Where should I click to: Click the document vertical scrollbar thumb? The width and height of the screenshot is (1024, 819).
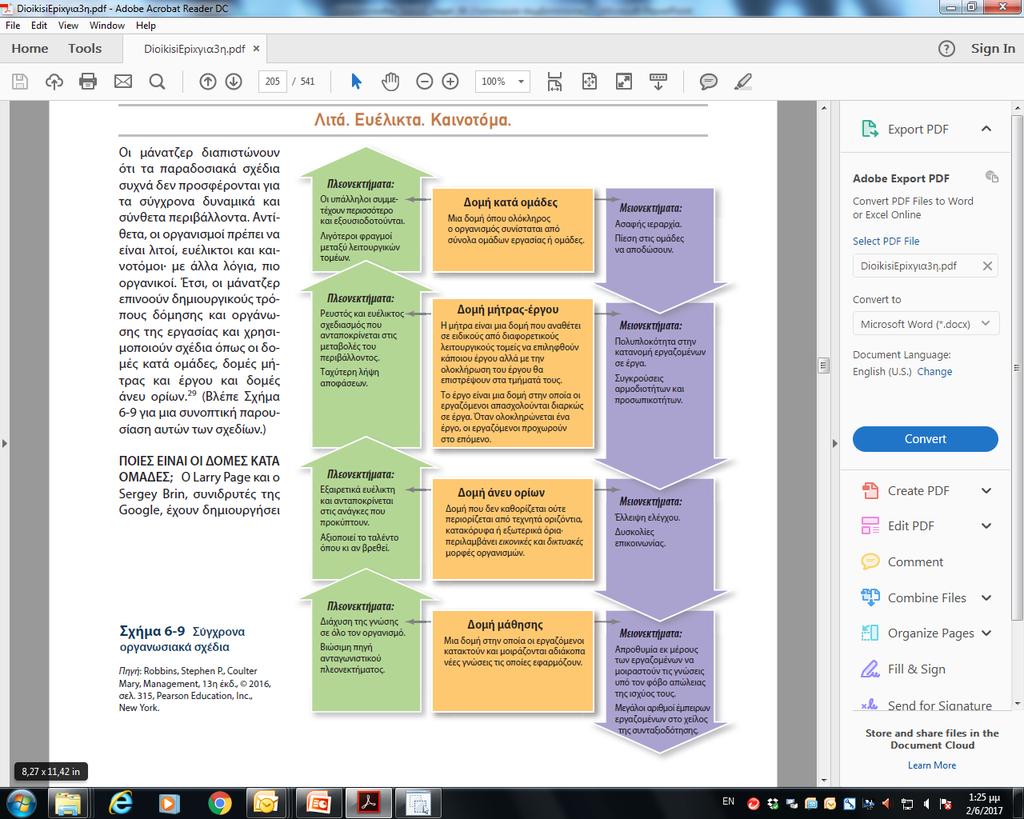[824, 366]
